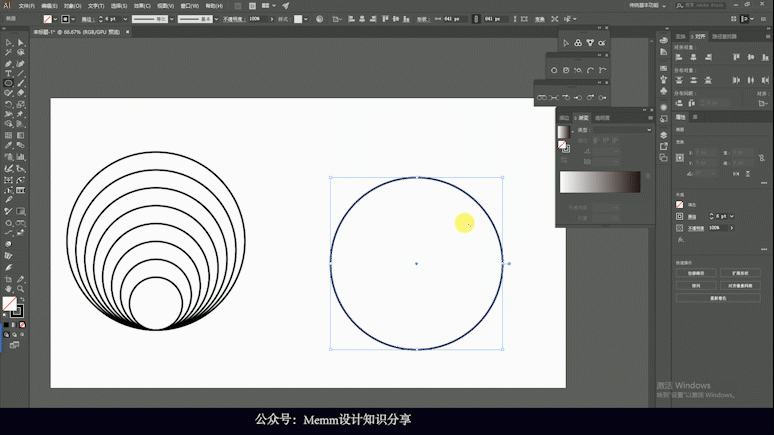The height and width of the screenshot is (435, 774).
Task: Select the Hand tool
Action: point(8,289)
